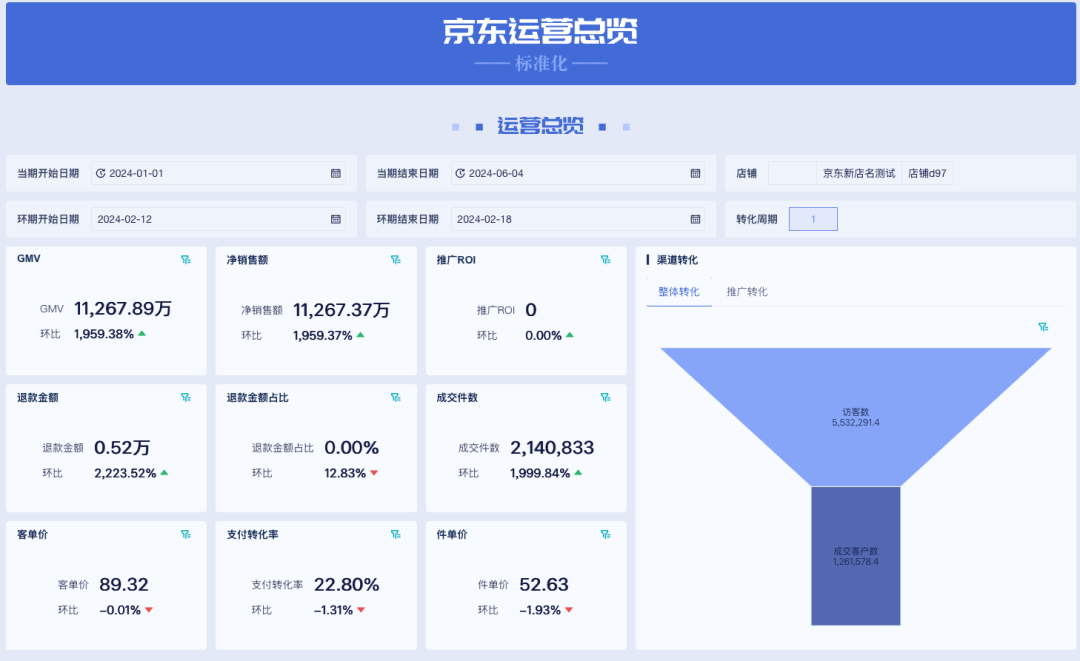
Task: Select the 京东新店名测试 store option
Action: [x=859, y=174]
